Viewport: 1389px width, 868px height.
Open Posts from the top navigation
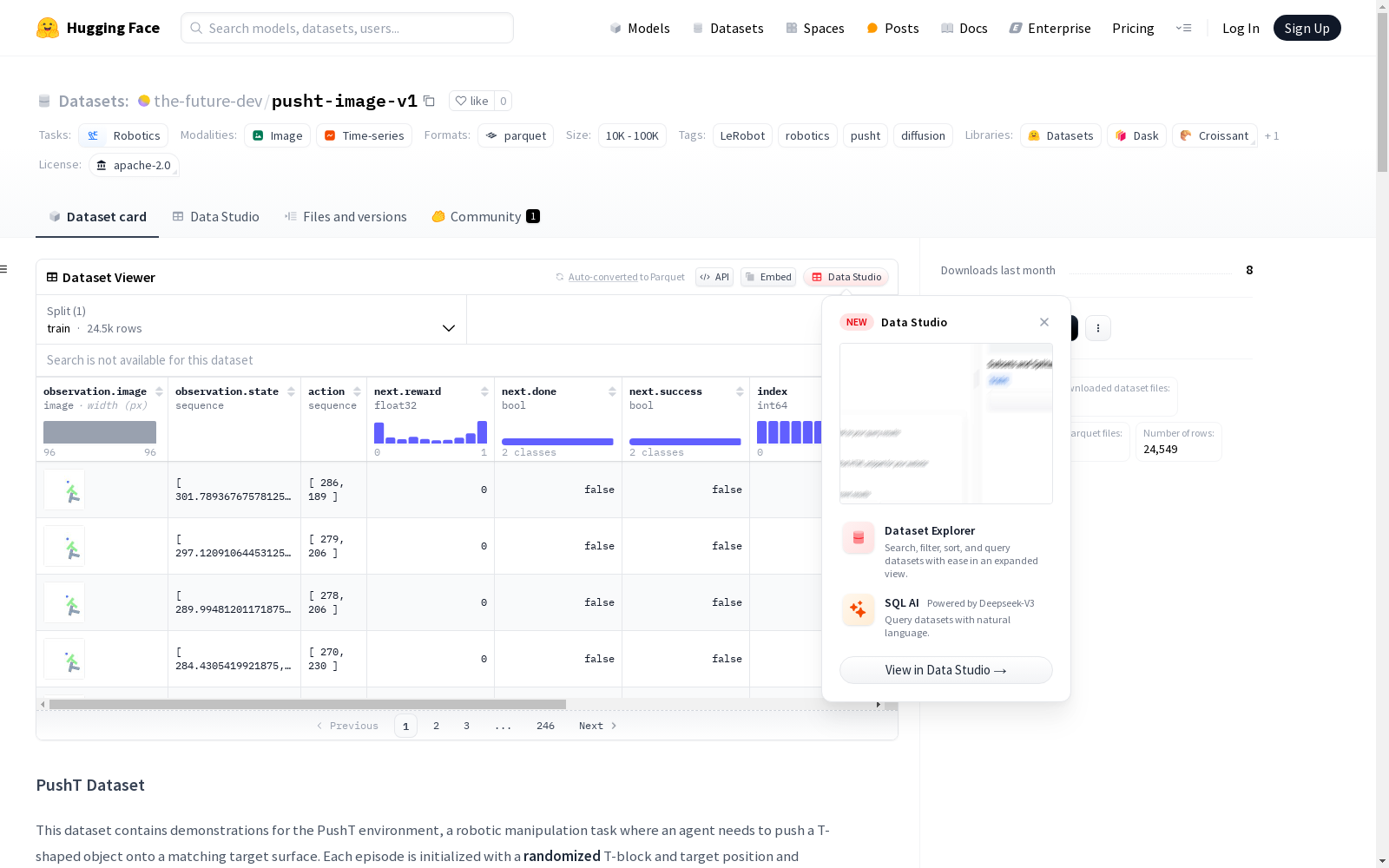(892, 28)
